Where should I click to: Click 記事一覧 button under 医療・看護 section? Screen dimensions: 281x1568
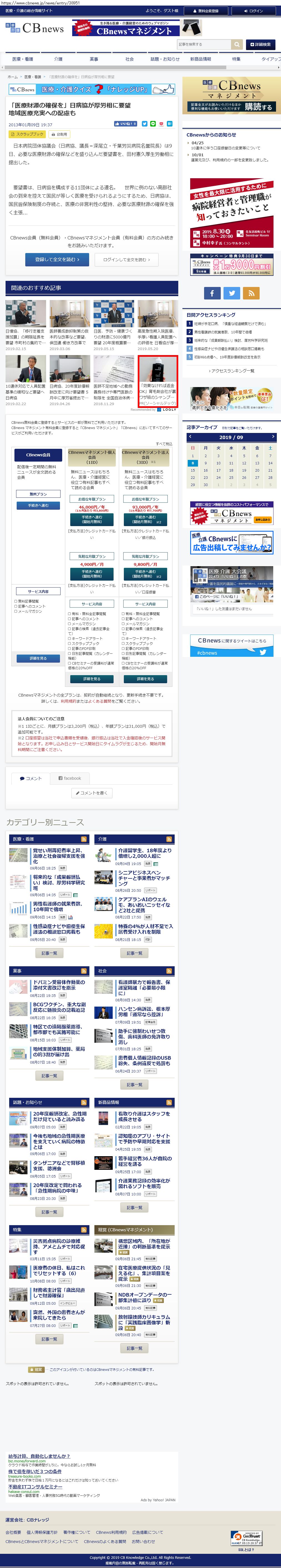tap(49, 953)
